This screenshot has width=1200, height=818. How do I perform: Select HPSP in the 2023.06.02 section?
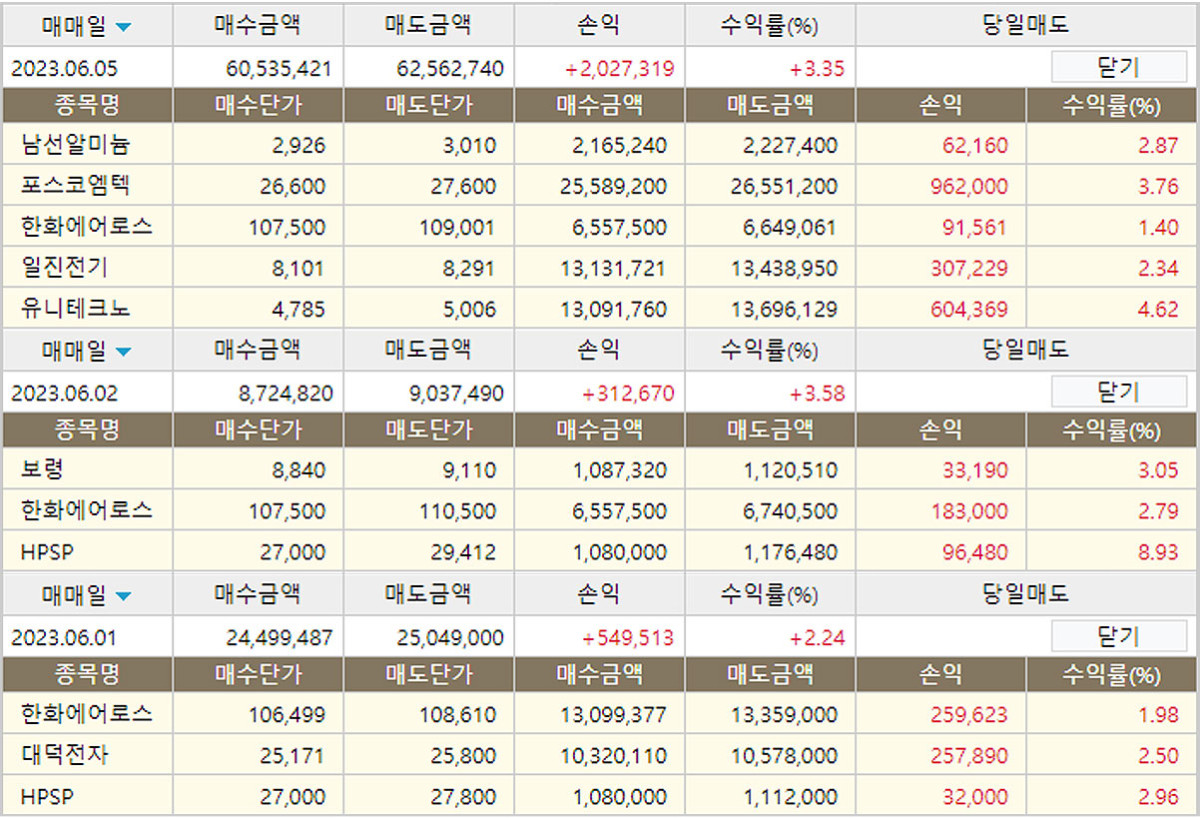pos(47,552)
